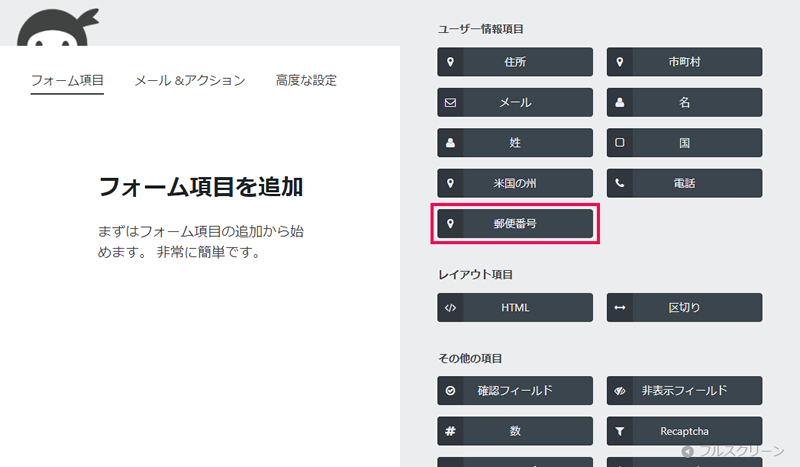The height and width of the screenshot is (467, 800).
Task: Add the 米国の州 field
Action: (515, 183)
